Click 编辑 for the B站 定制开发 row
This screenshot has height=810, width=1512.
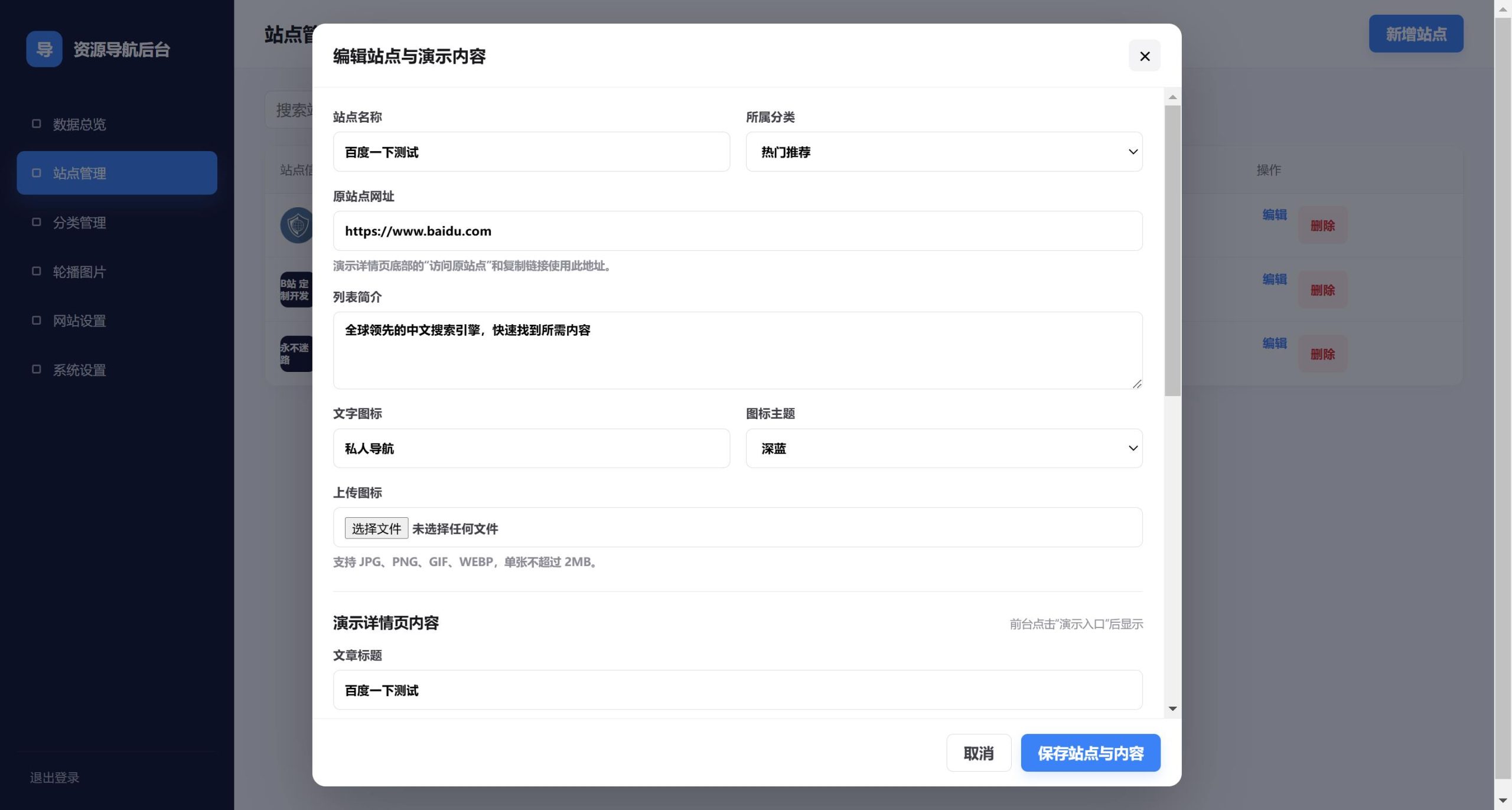click(1274, 279)
